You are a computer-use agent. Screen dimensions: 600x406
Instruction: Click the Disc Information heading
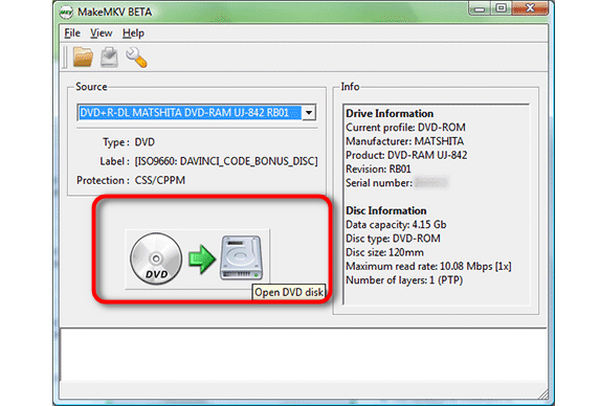tap(386, 211)
